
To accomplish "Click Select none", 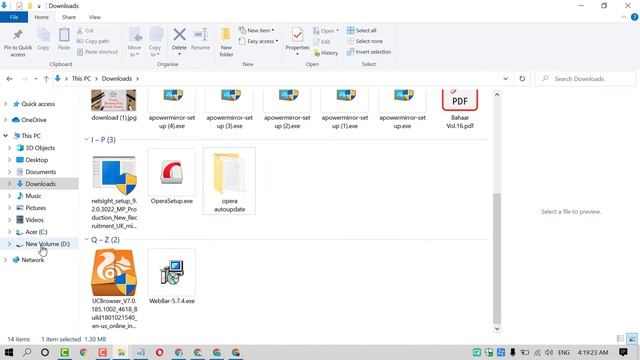I will (x=365, y=41).
